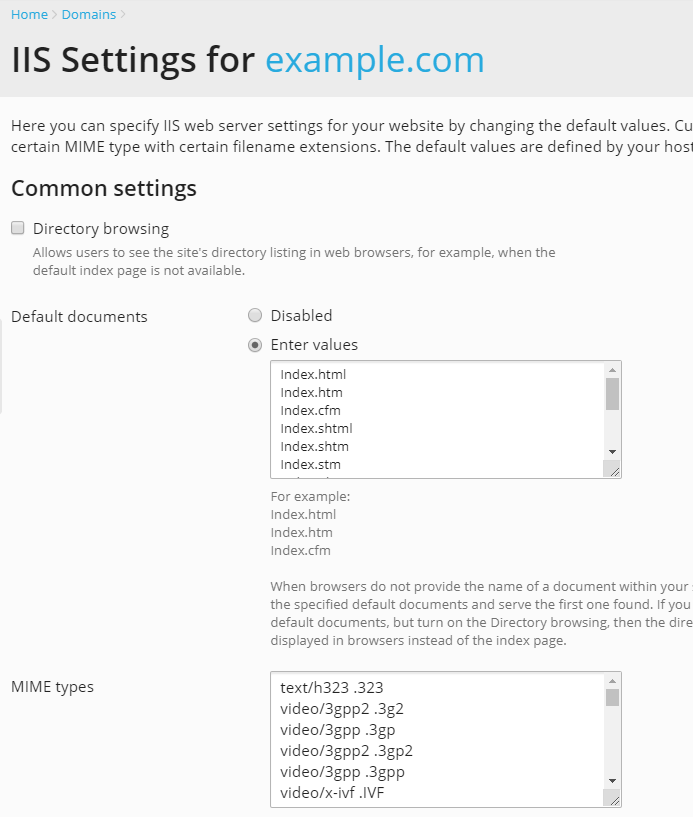Click the chevron after Home breadcrumb
Screen dimensions: 693x817
point(54,15)
